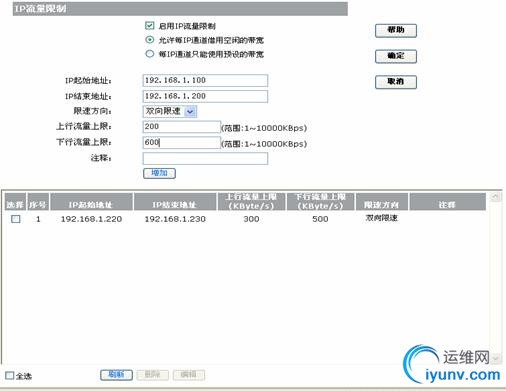Click the upstream value 300 cell
The height and width of the screenshot is (391, 506).
(251, 219)
